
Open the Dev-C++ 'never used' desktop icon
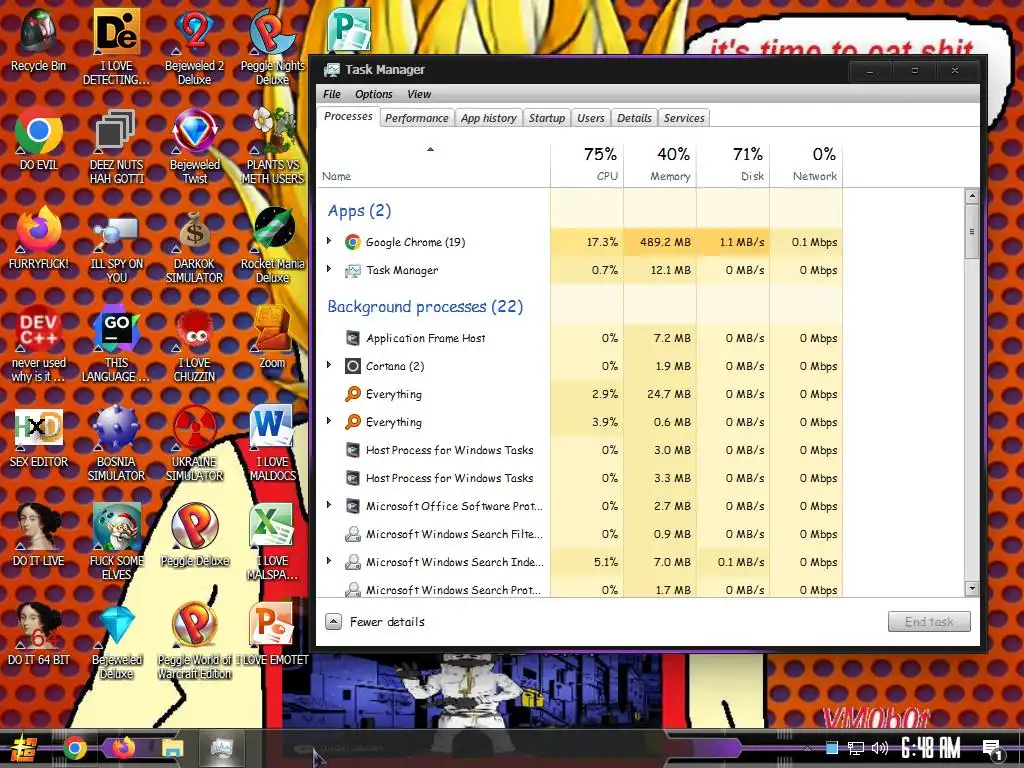[39, 344]
